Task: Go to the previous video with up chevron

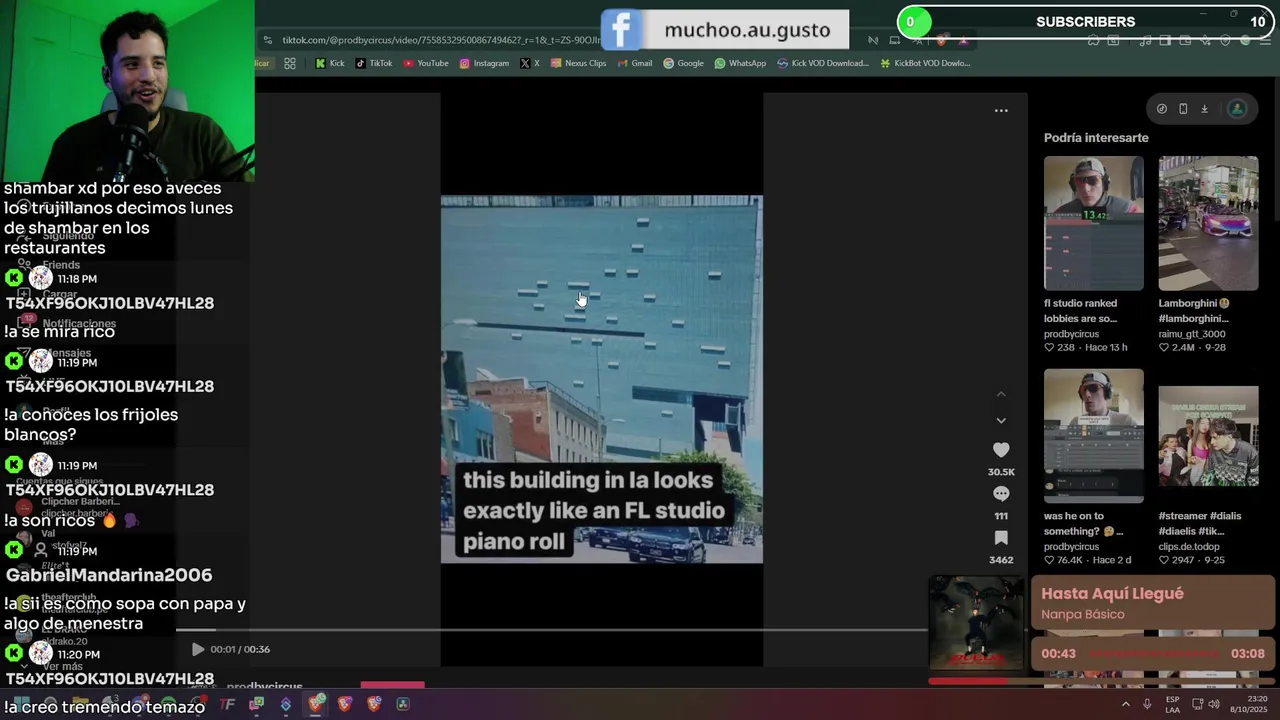Action: click(1001, 394)
